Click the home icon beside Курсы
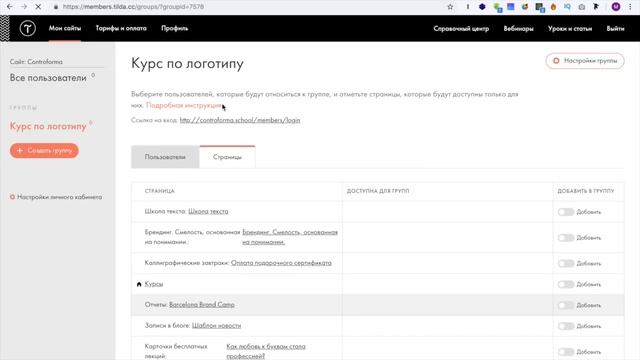 click(139, 284)
